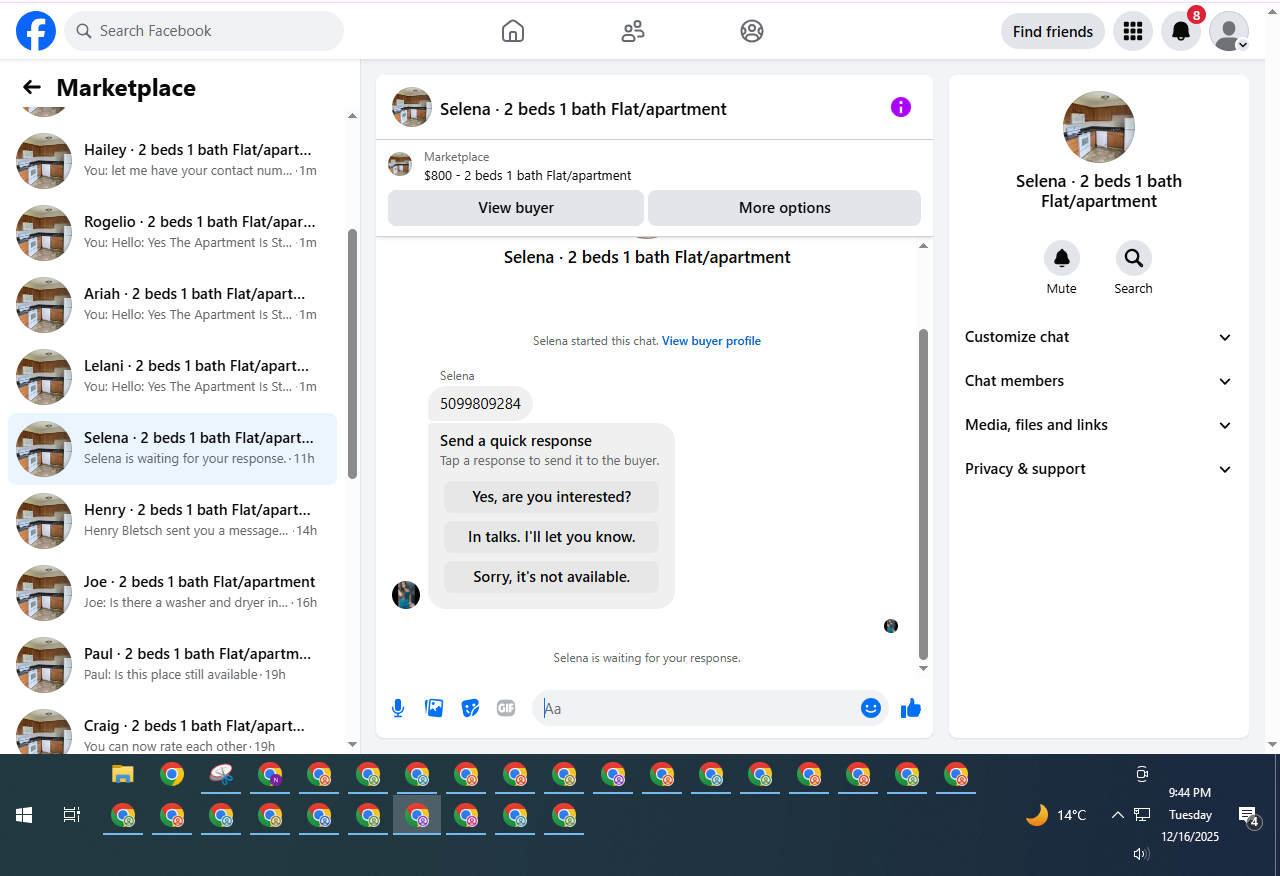The width and height of the screenshot is (1280, 876).
Task: Open the Home feed icon
Action: tap(513, 31)
